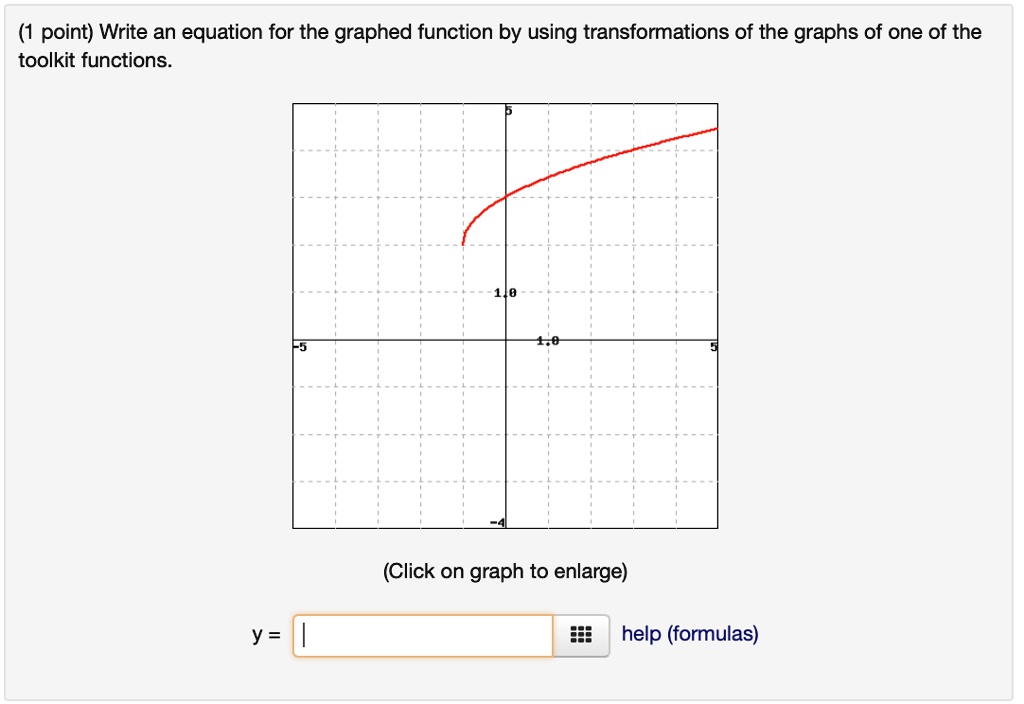This screenshot has height=704, width=1024.
Task: Click the '(Click on graph to enlarge)' caption
Action: point(504,571)
